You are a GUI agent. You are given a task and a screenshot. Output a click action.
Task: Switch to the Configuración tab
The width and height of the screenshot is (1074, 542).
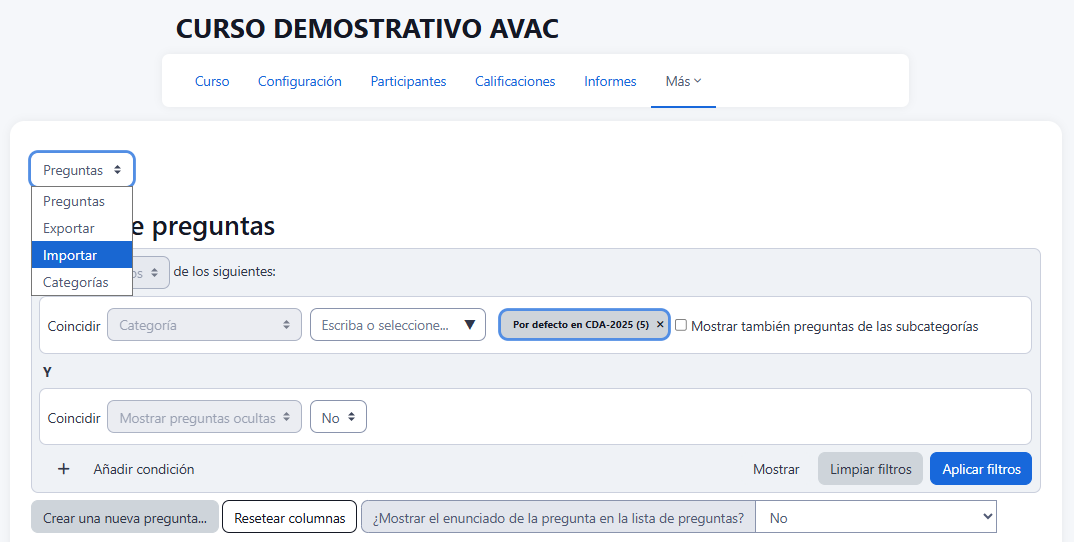[x=300, y=81]
